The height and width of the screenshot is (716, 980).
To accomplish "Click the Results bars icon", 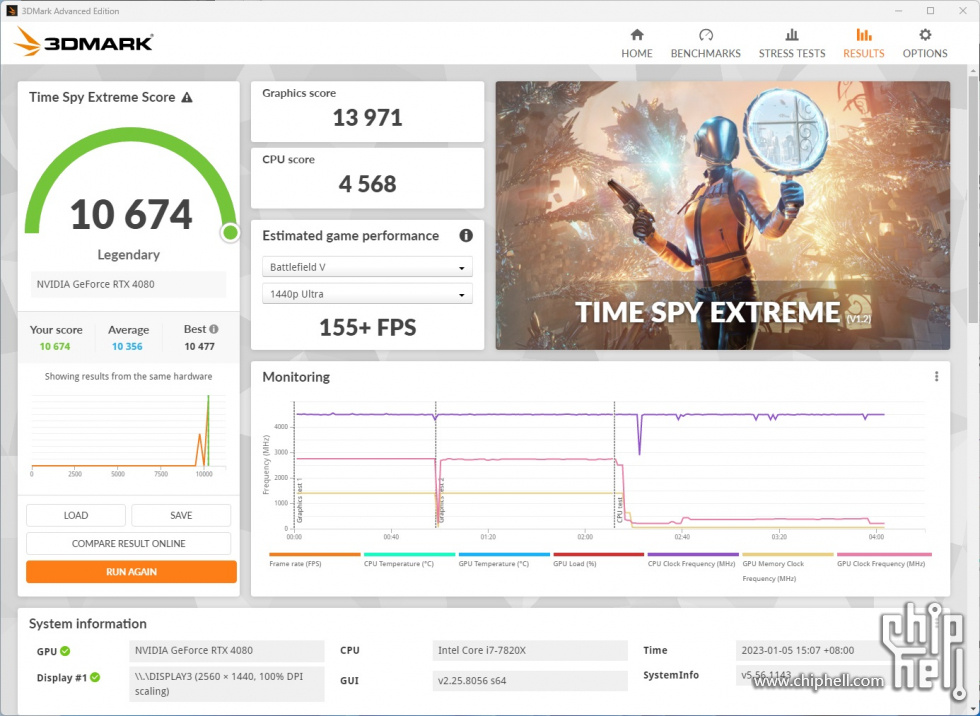I will (x=864, y=34).
